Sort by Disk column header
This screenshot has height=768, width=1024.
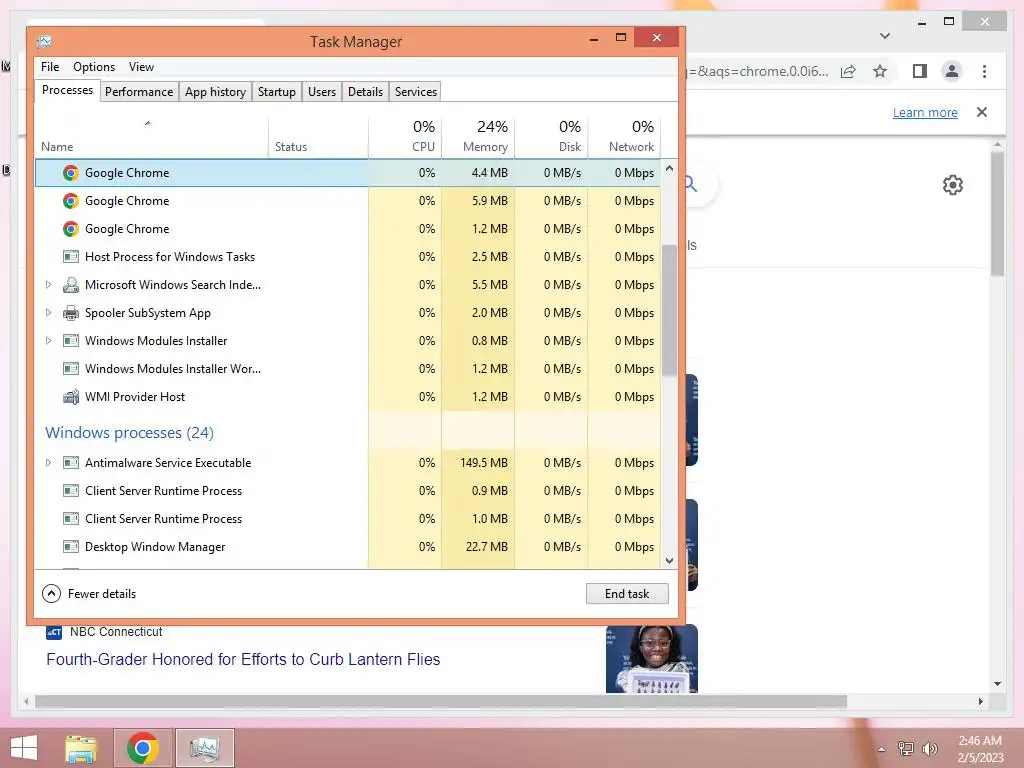551,136
